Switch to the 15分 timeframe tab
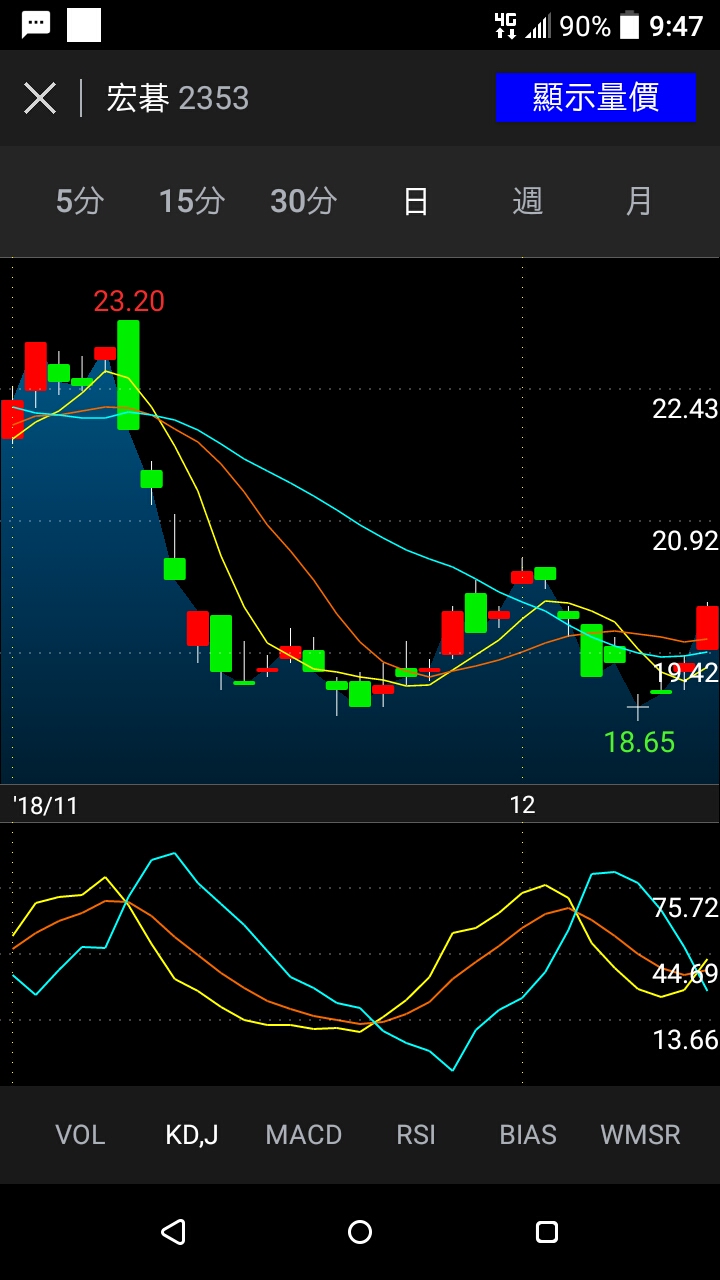Screen dimensions: 720x1280 (192, 201)
